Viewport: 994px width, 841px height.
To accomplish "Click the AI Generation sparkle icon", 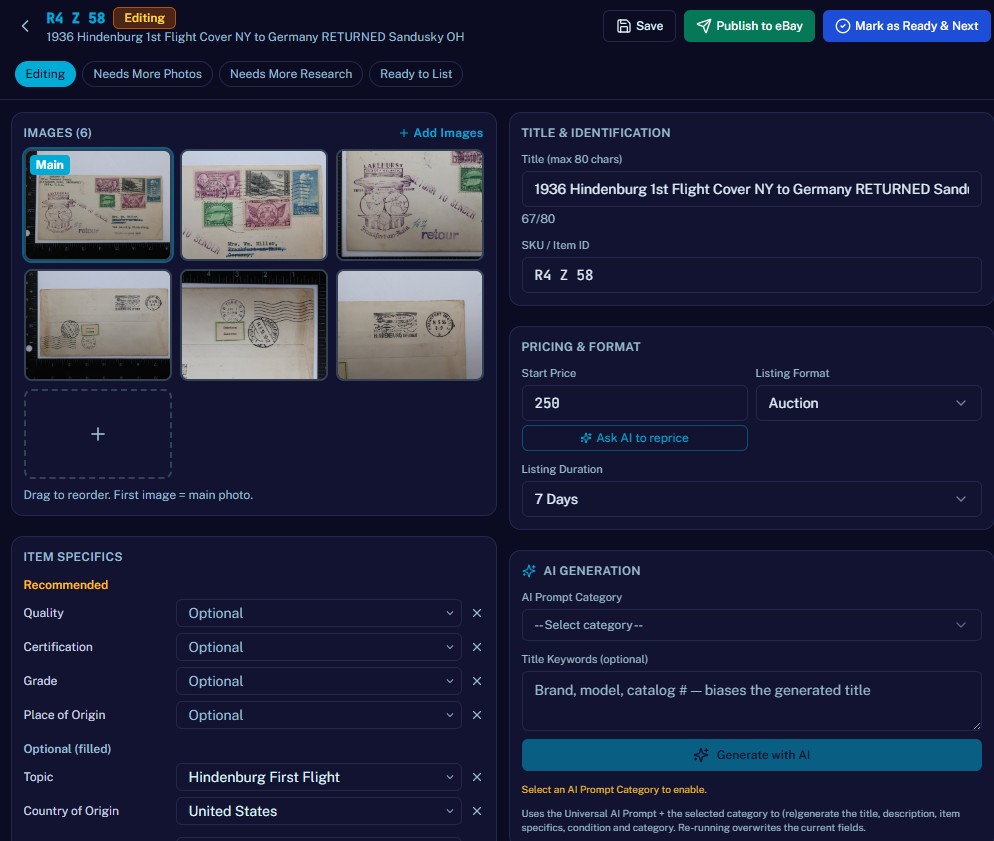I will pos(529,571).
